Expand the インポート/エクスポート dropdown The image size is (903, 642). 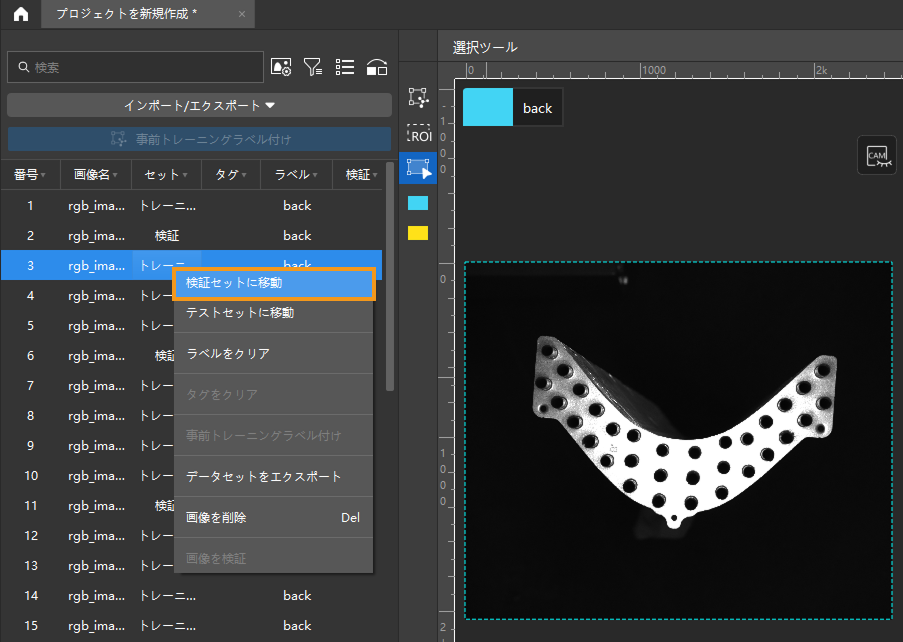tap(199, 105)
